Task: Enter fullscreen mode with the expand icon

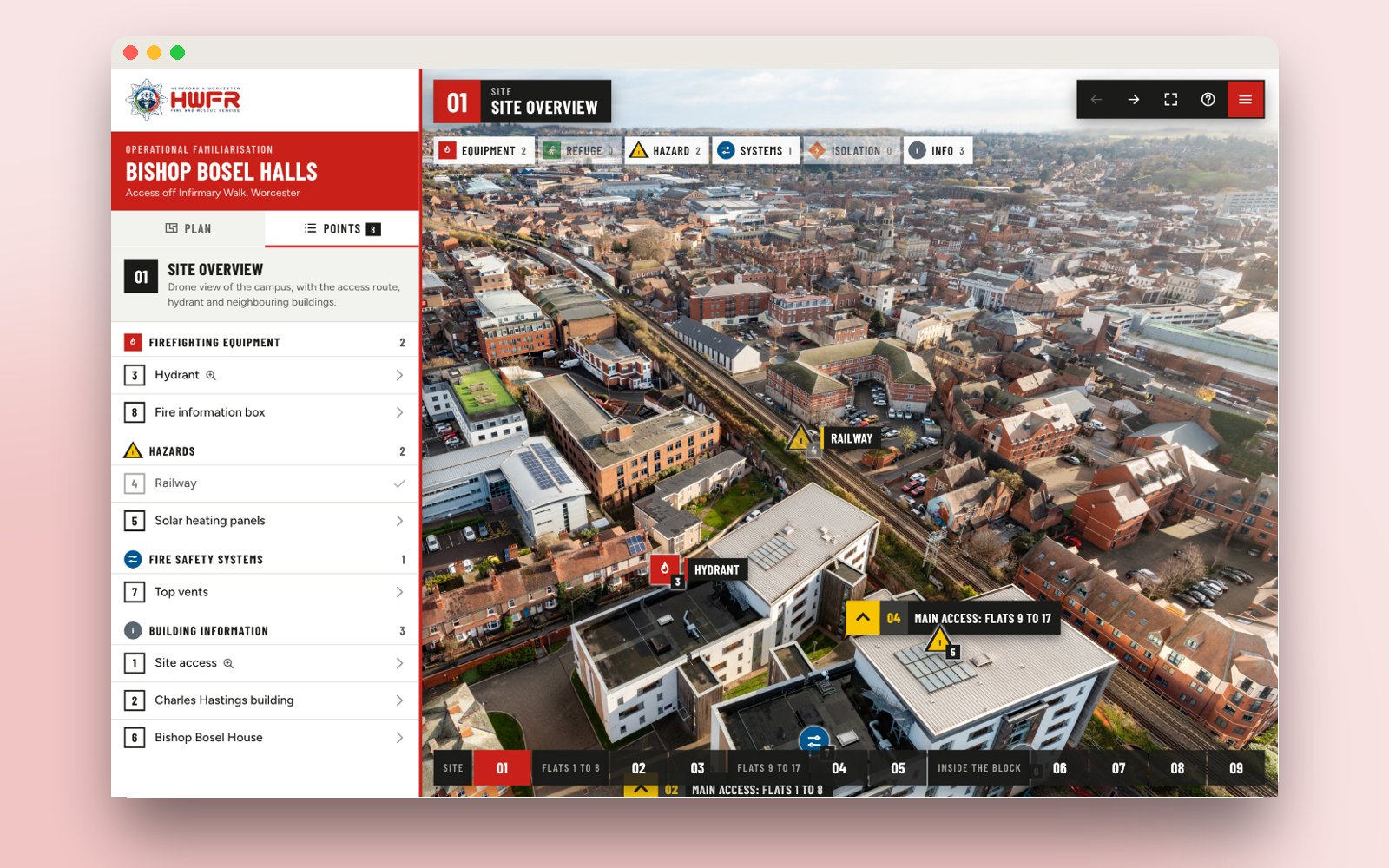Action: (x=1171, y=100)
